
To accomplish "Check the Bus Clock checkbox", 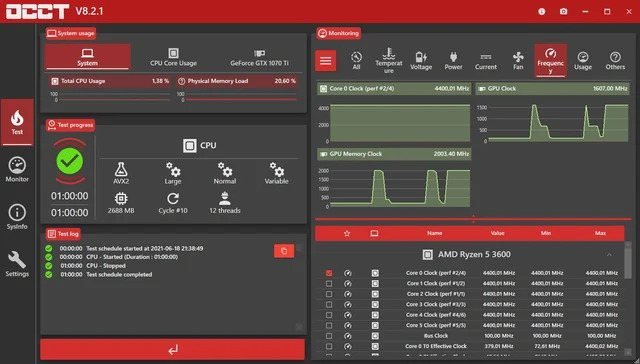I will (329, 336).
